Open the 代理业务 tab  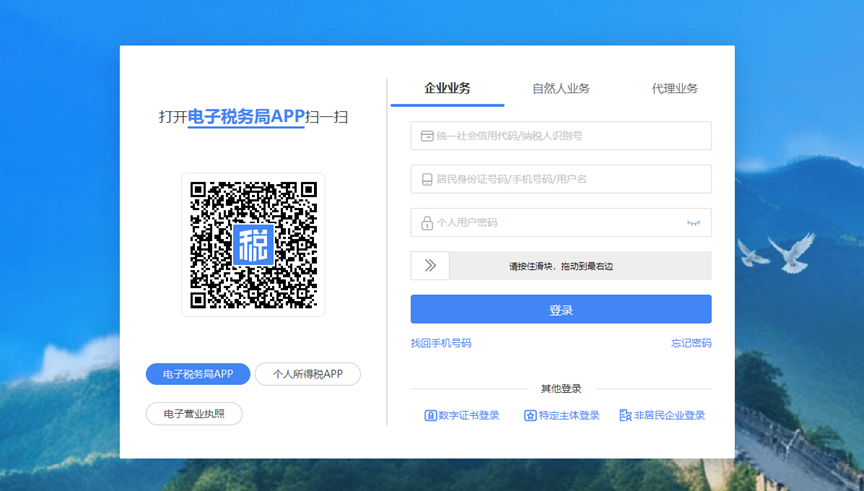(x=675, y=88)
